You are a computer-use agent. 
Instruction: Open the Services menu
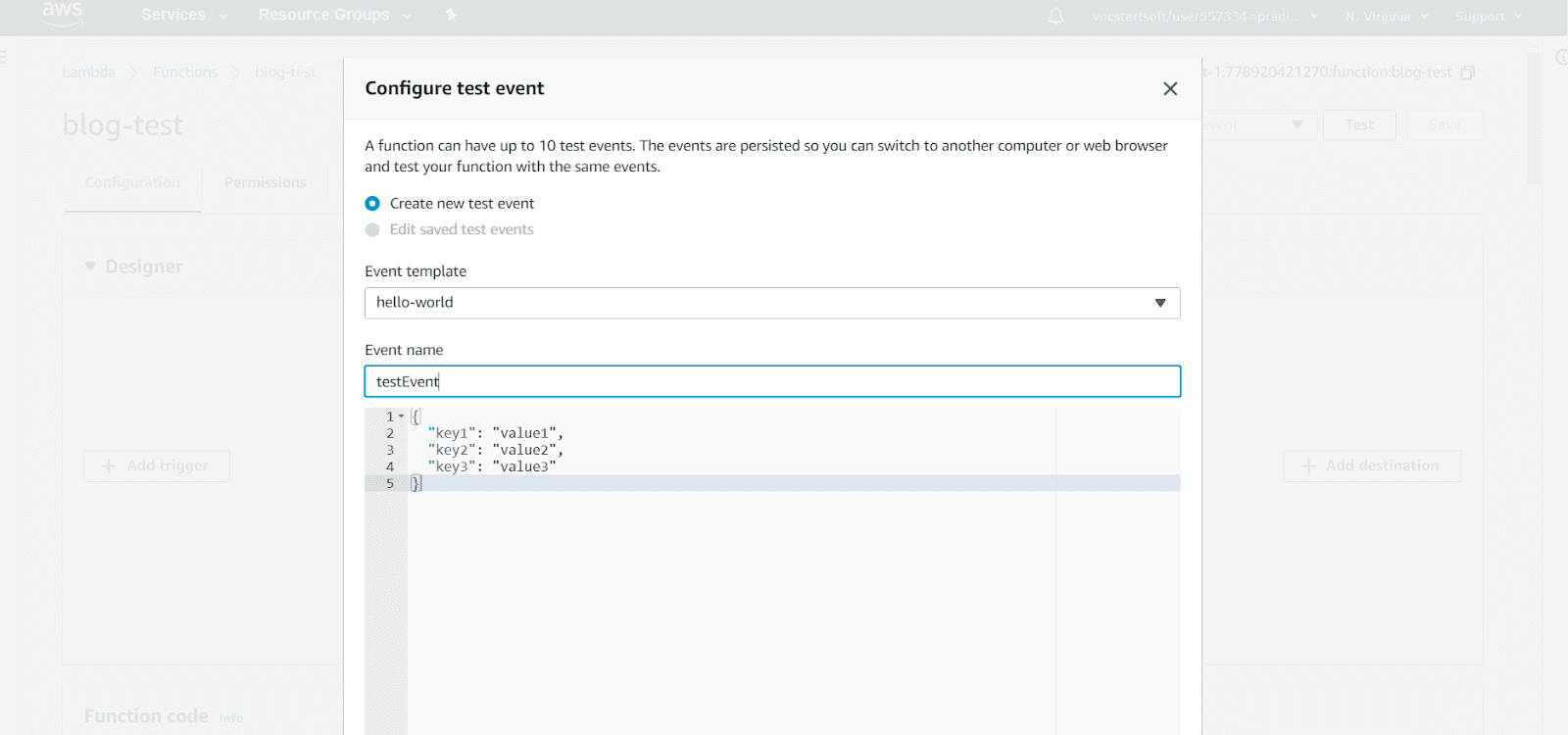(x=184, y=15)
